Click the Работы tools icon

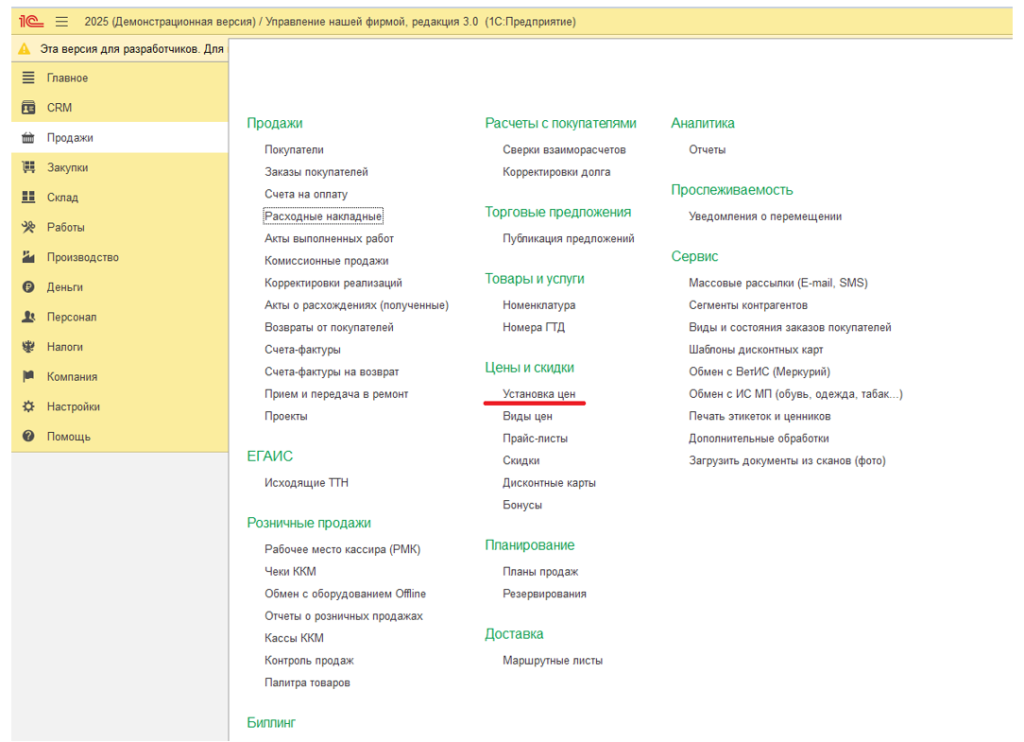(x=28, y=227)
